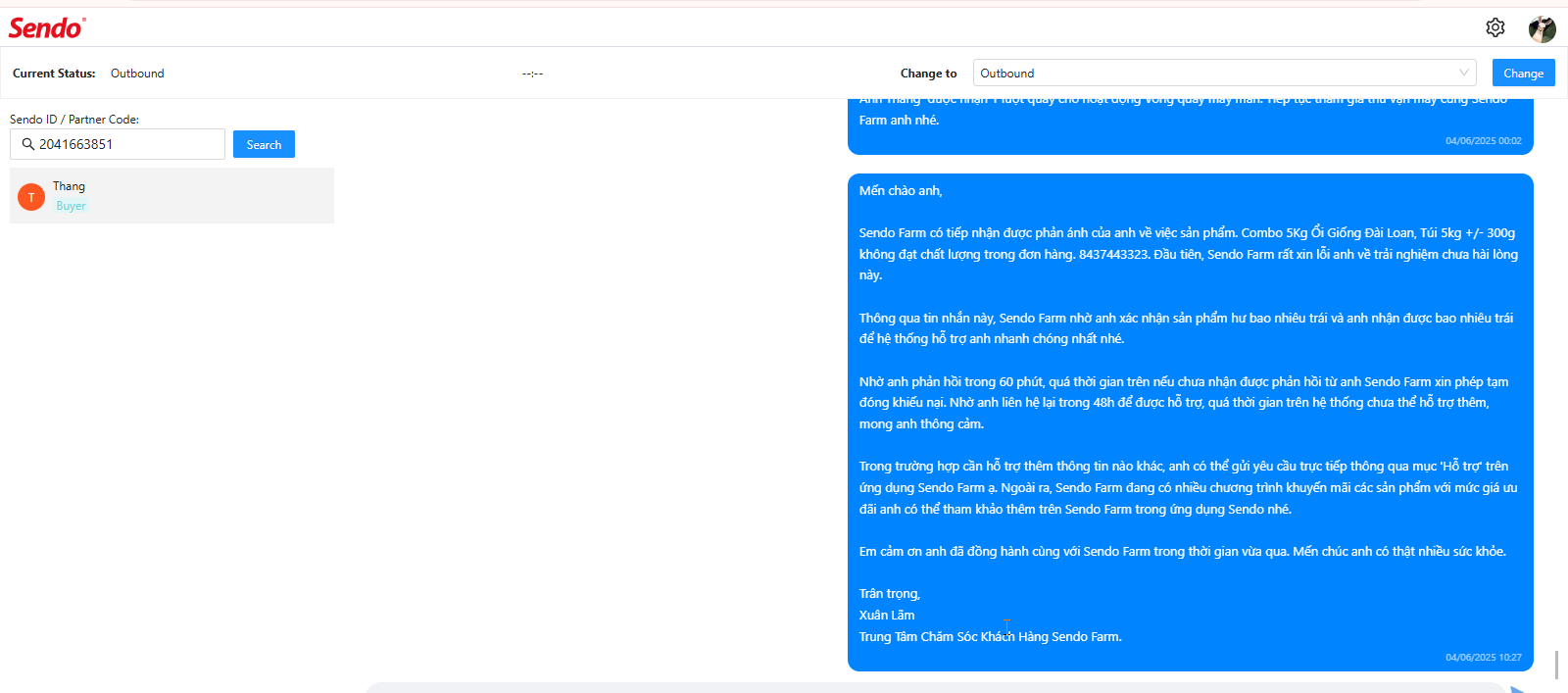Open the Sendo logo home link

(47, 27)
